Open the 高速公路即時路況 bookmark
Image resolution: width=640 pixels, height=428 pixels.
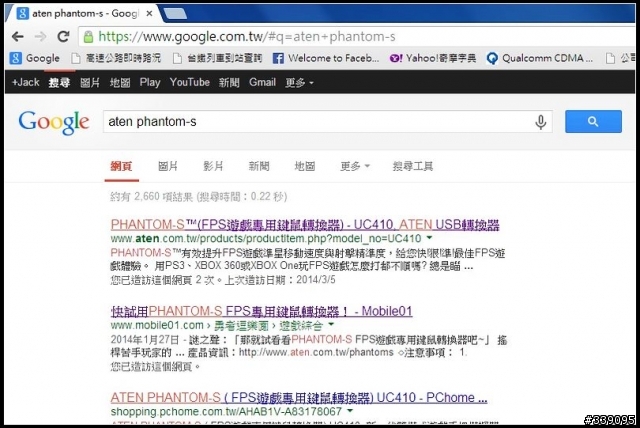click(116, 58)
